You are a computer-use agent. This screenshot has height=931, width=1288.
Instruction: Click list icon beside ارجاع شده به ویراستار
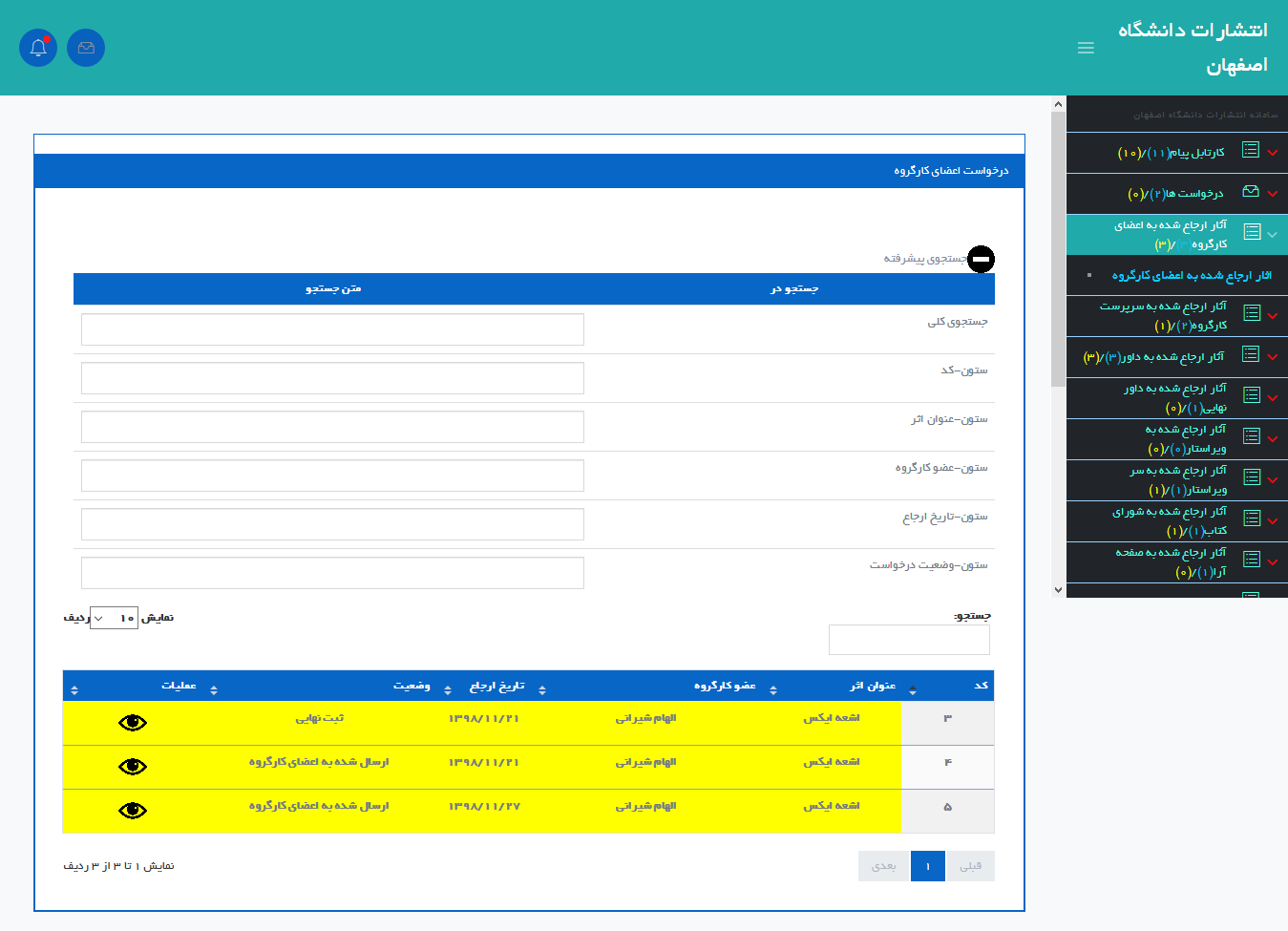pos(1251,436)
